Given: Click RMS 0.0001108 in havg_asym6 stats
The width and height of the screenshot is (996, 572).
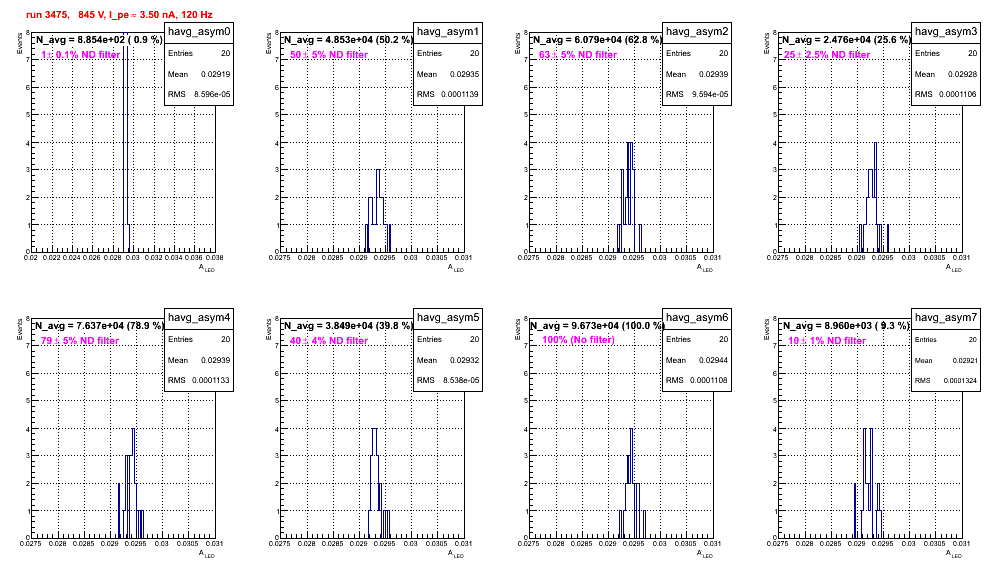Looking at the screenshot, I should (x=697, y=381).
